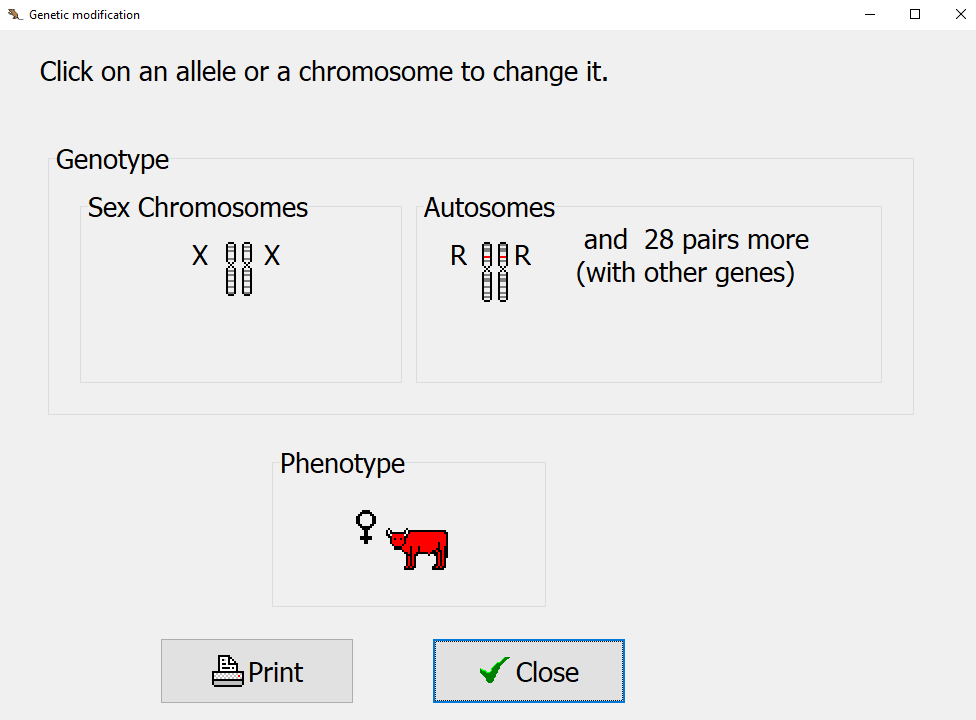Image resolution: width=976 pixels, height=720 pixels.
Task: Change the right X allele letter
Action: pyautogui.click(x=272, y=257)
